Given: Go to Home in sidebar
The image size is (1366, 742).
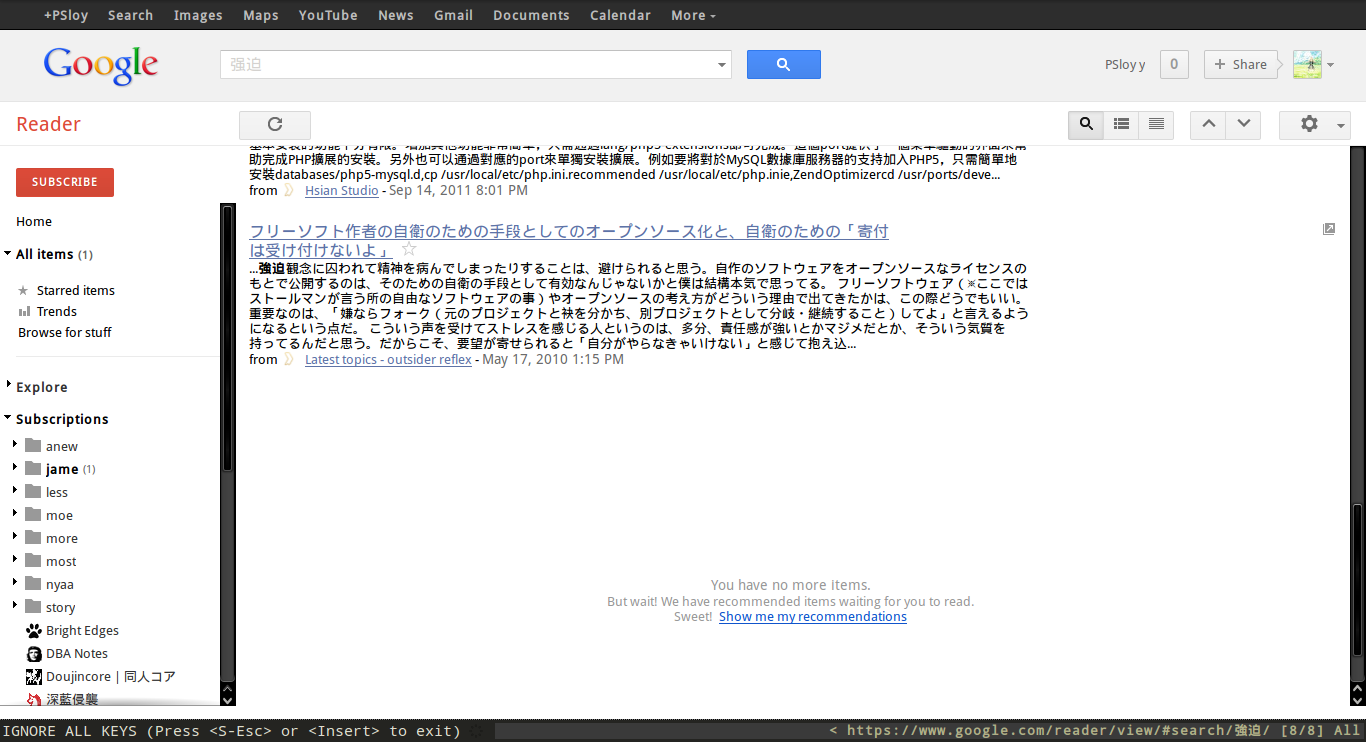Looking at the screenshot, I should (34, 222).
